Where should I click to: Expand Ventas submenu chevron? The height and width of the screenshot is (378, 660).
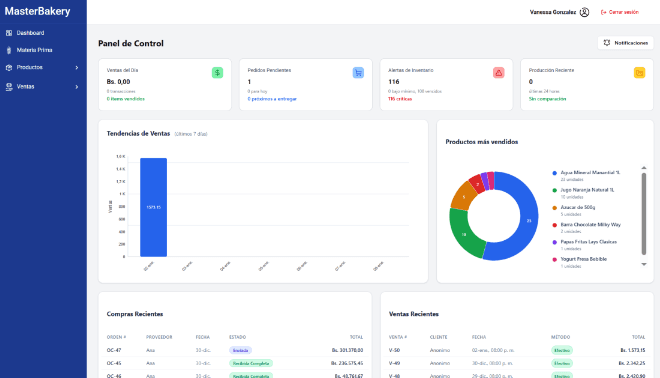[x=77, y=87]
